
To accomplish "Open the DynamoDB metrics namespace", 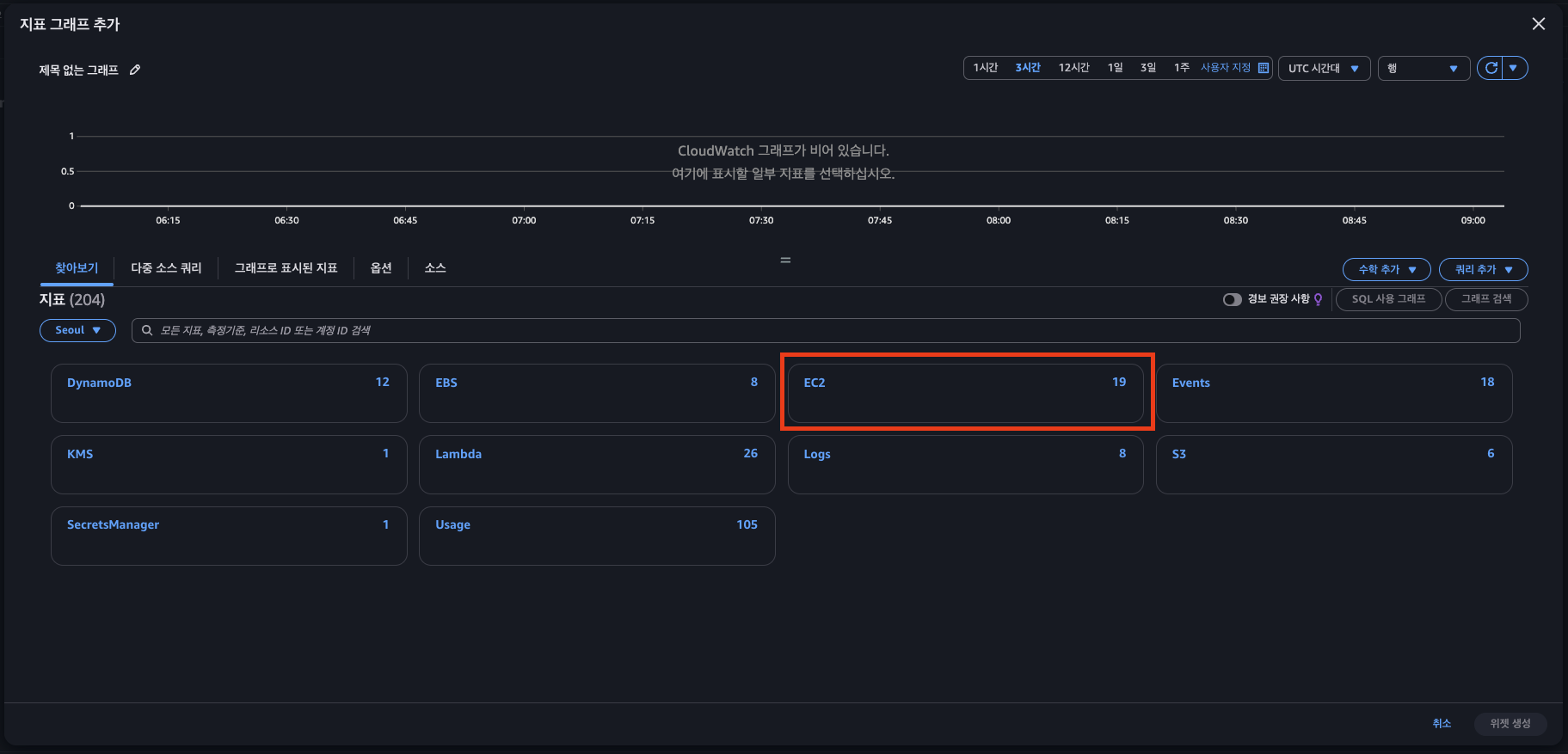I will click(x=229, y=393).
